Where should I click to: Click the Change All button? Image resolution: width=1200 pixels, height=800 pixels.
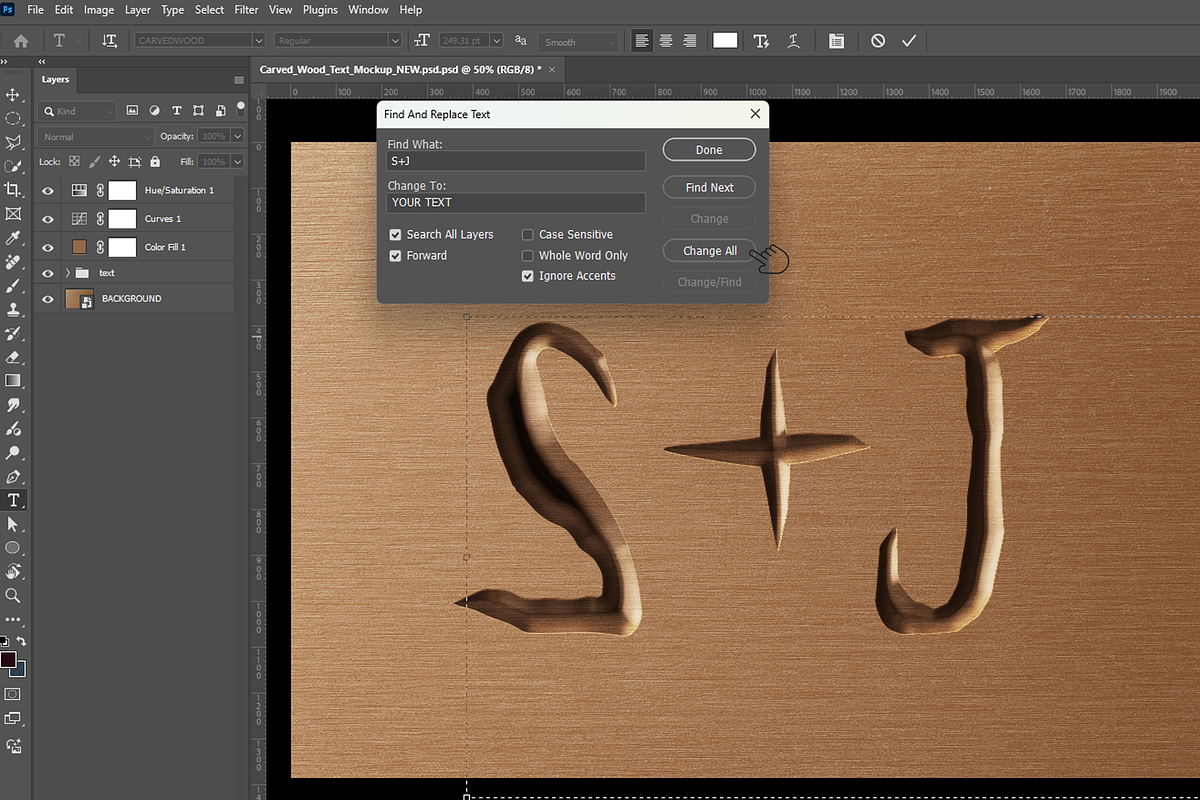pos(709,251)
